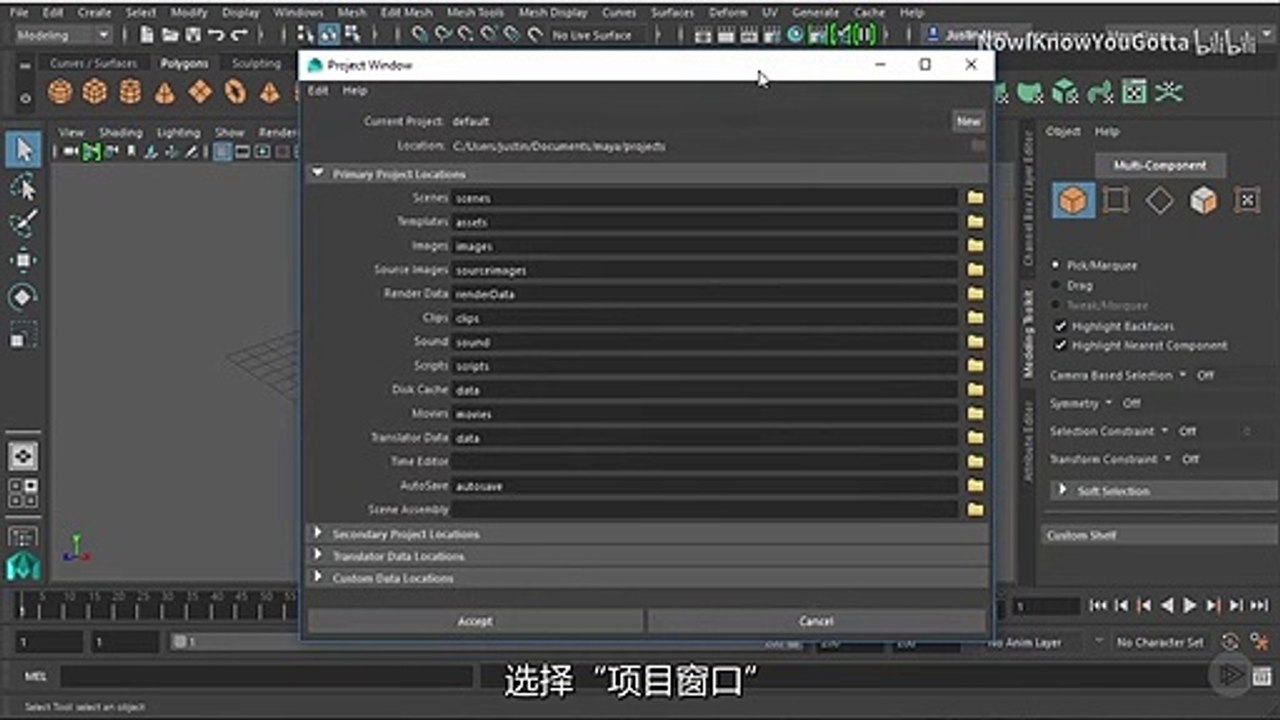Screen dimensions: 1280x720
Task: Collapse Primary Project Locations section
Action: [x=318, y=173]
